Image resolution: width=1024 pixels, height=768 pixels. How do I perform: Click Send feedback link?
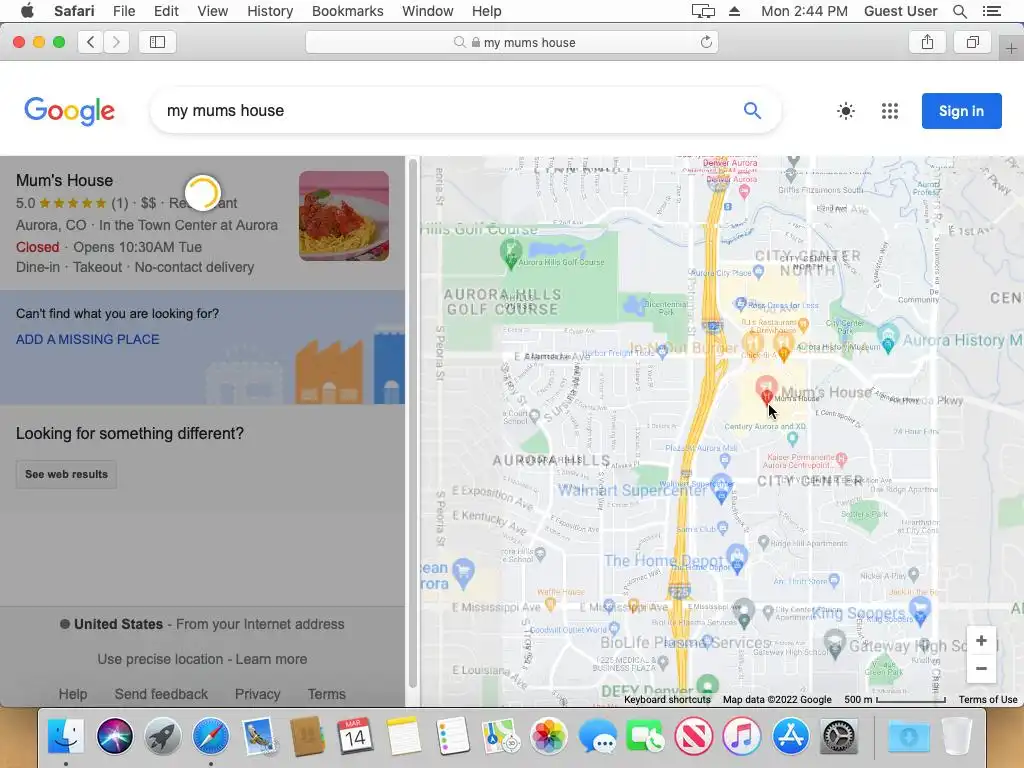pyautogui.click(x=161, y=694)
